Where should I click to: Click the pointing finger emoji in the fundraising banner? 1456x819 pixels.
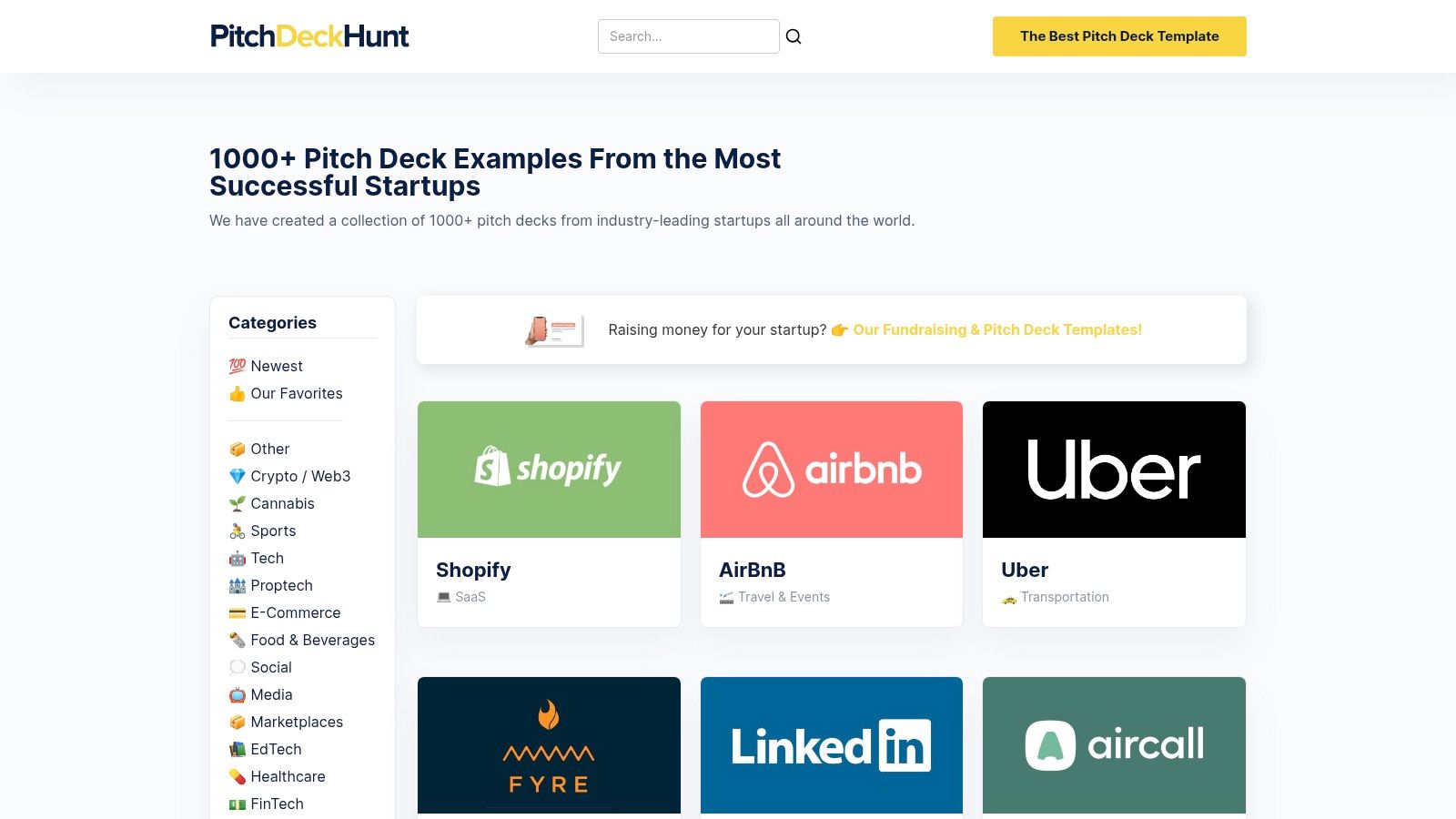[839, 329]
